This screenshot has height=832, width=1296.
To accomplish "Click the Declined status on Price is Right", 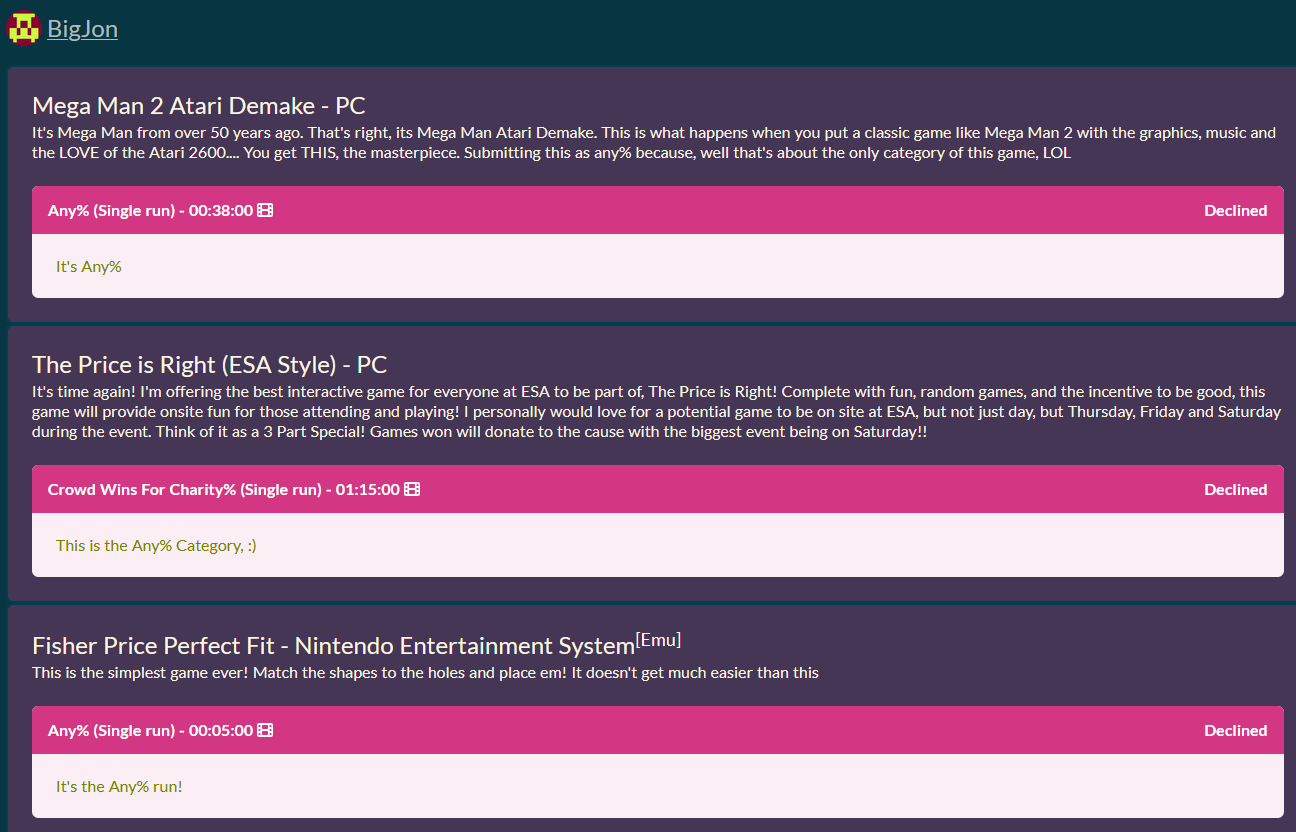I will pos(1235,489).
